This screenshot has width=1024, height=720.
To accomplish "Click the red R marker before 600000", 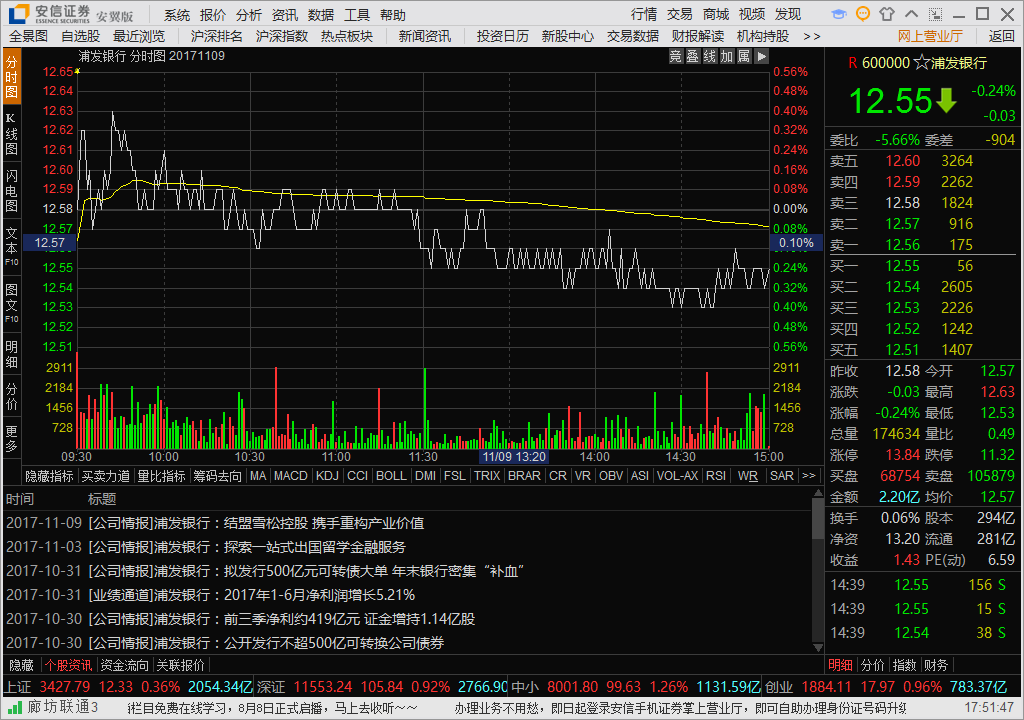I will (x=852, y=63).
